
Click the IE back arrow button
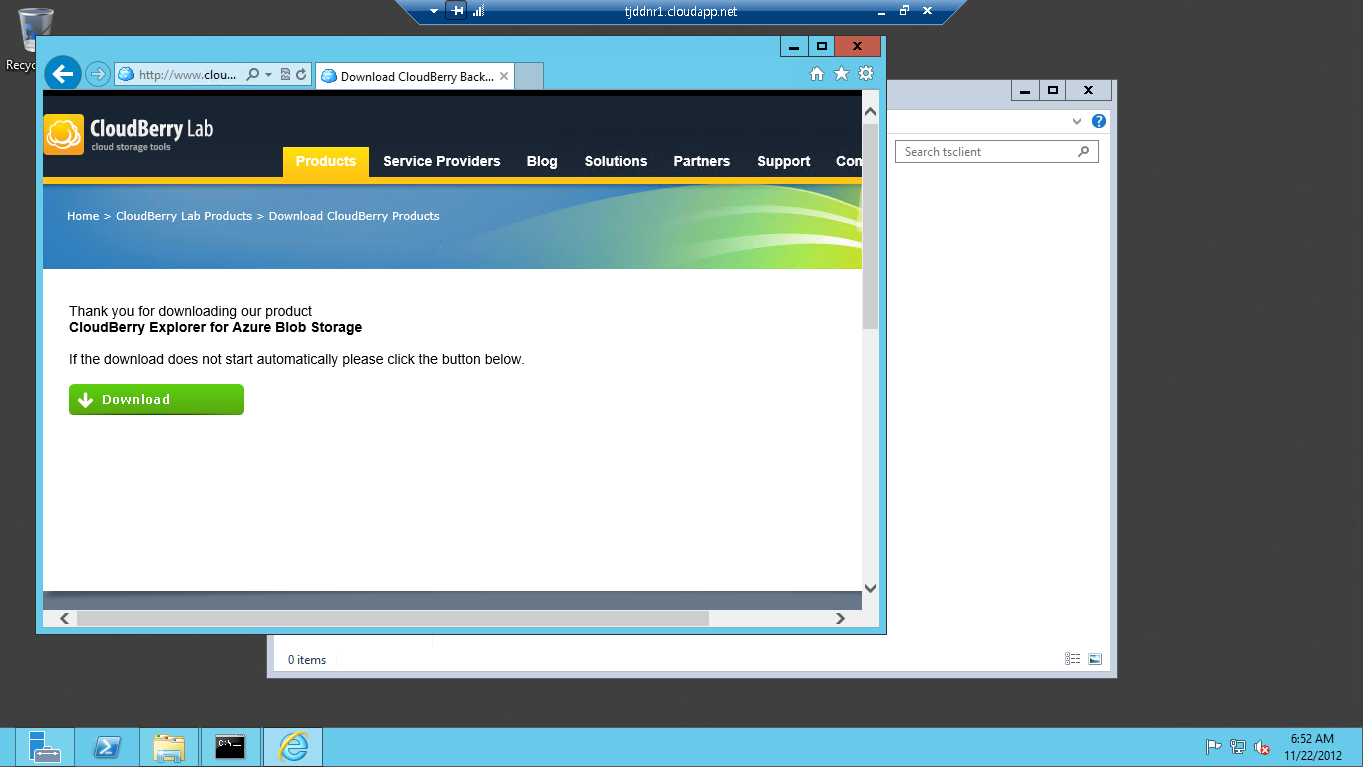(x=63, y=73)
